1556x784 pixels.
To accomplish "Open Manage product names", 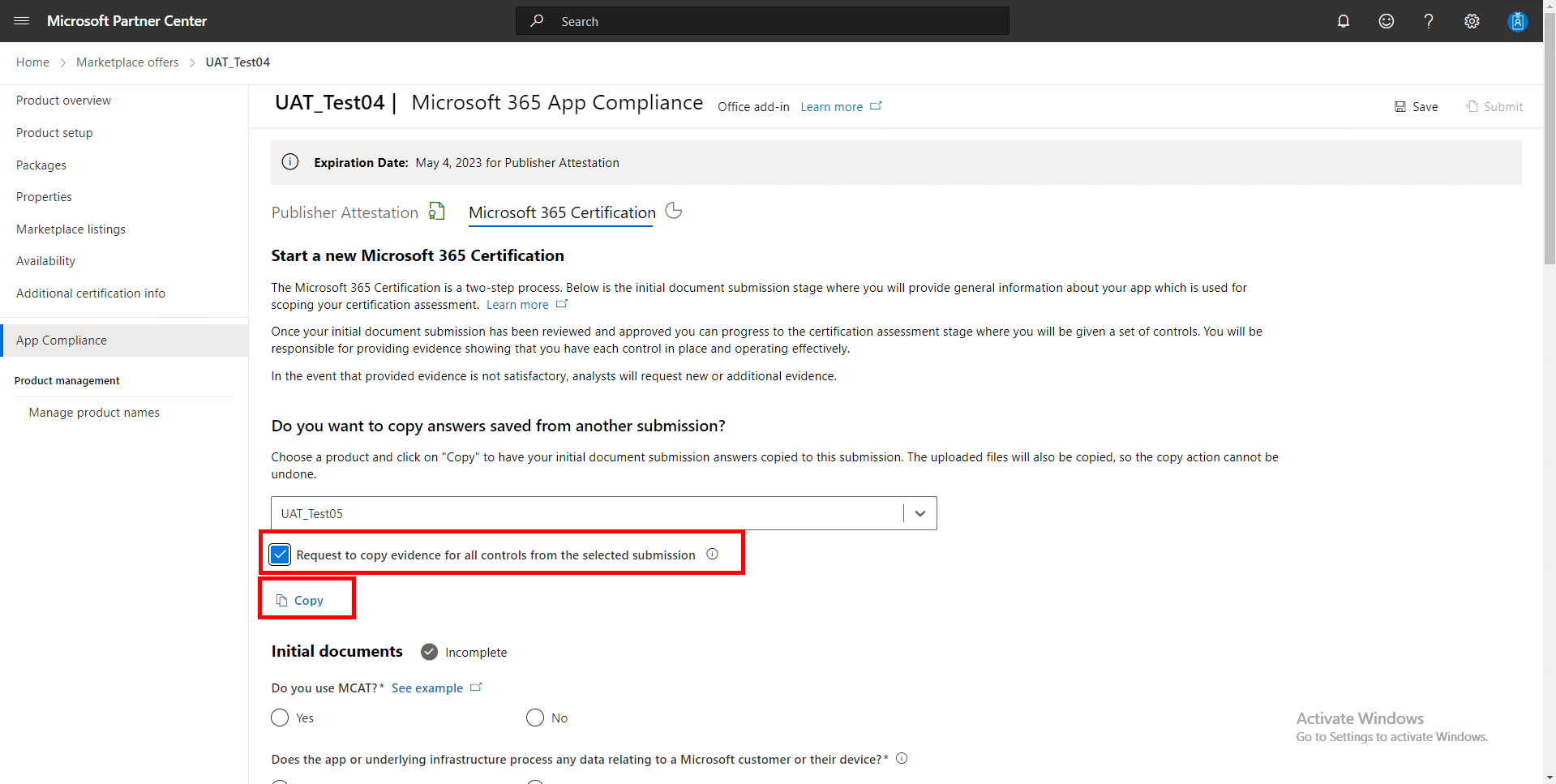I will [94, 413].
